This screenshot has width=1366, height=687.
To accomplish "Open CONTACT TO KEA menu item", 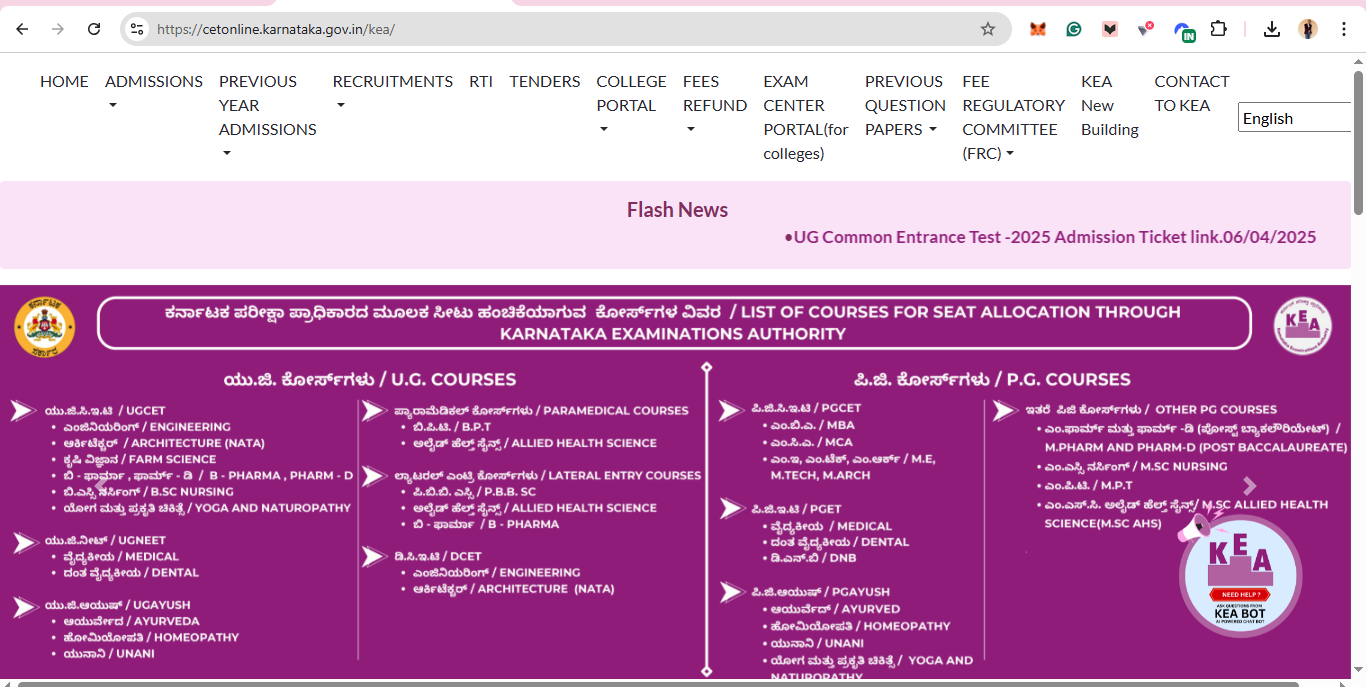I will (x=1191, y=93).
